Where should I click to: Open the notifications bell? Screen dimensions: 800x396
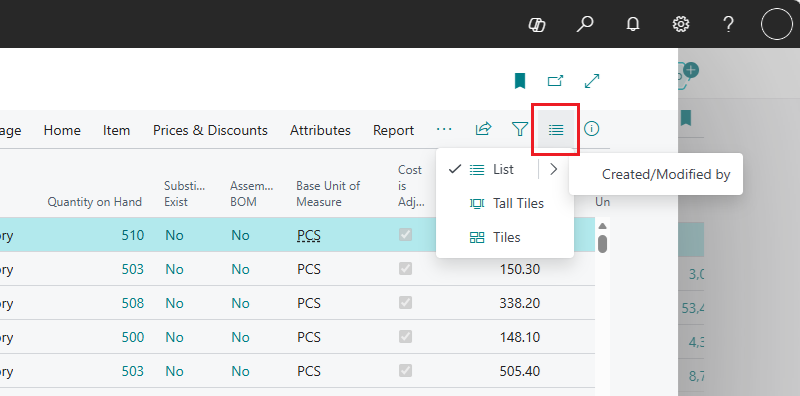(x=633, y=24)
